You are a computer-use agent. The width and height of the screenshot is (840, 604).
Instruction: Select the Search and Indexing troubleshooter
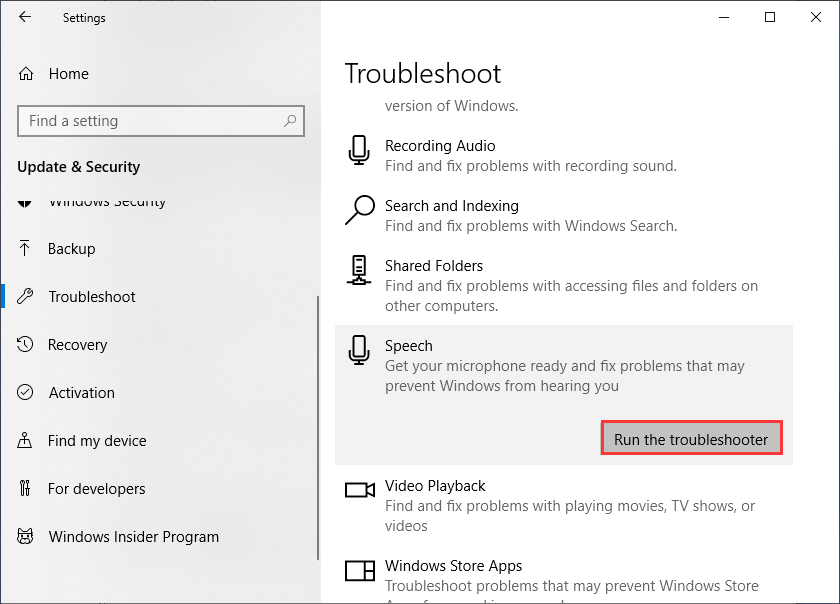pos(452,206)
